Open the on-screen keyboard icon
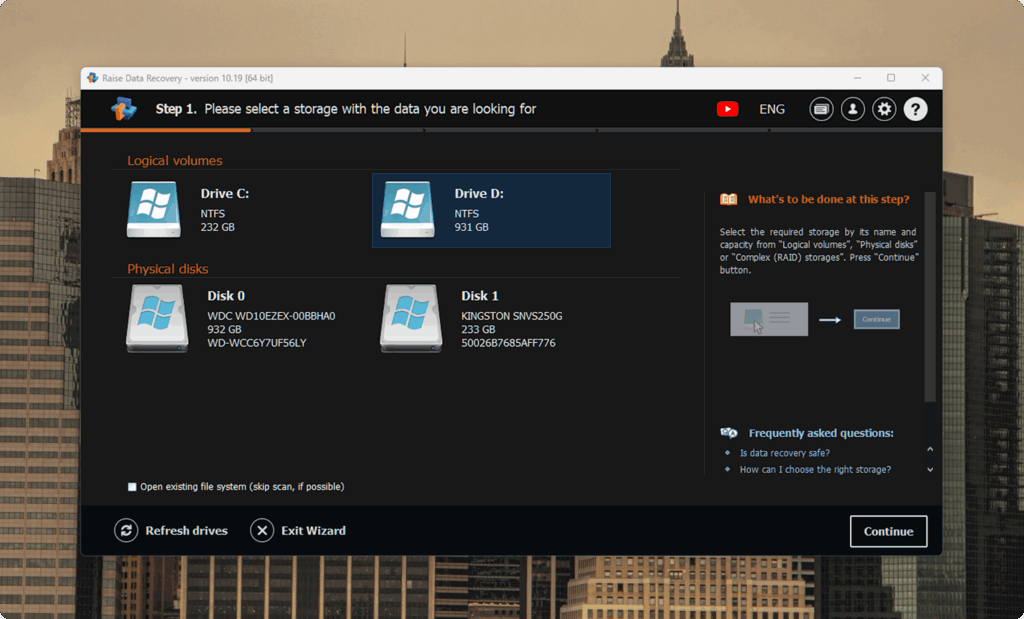This screenshot has height=619, width=1024. [x=821, y=109]
